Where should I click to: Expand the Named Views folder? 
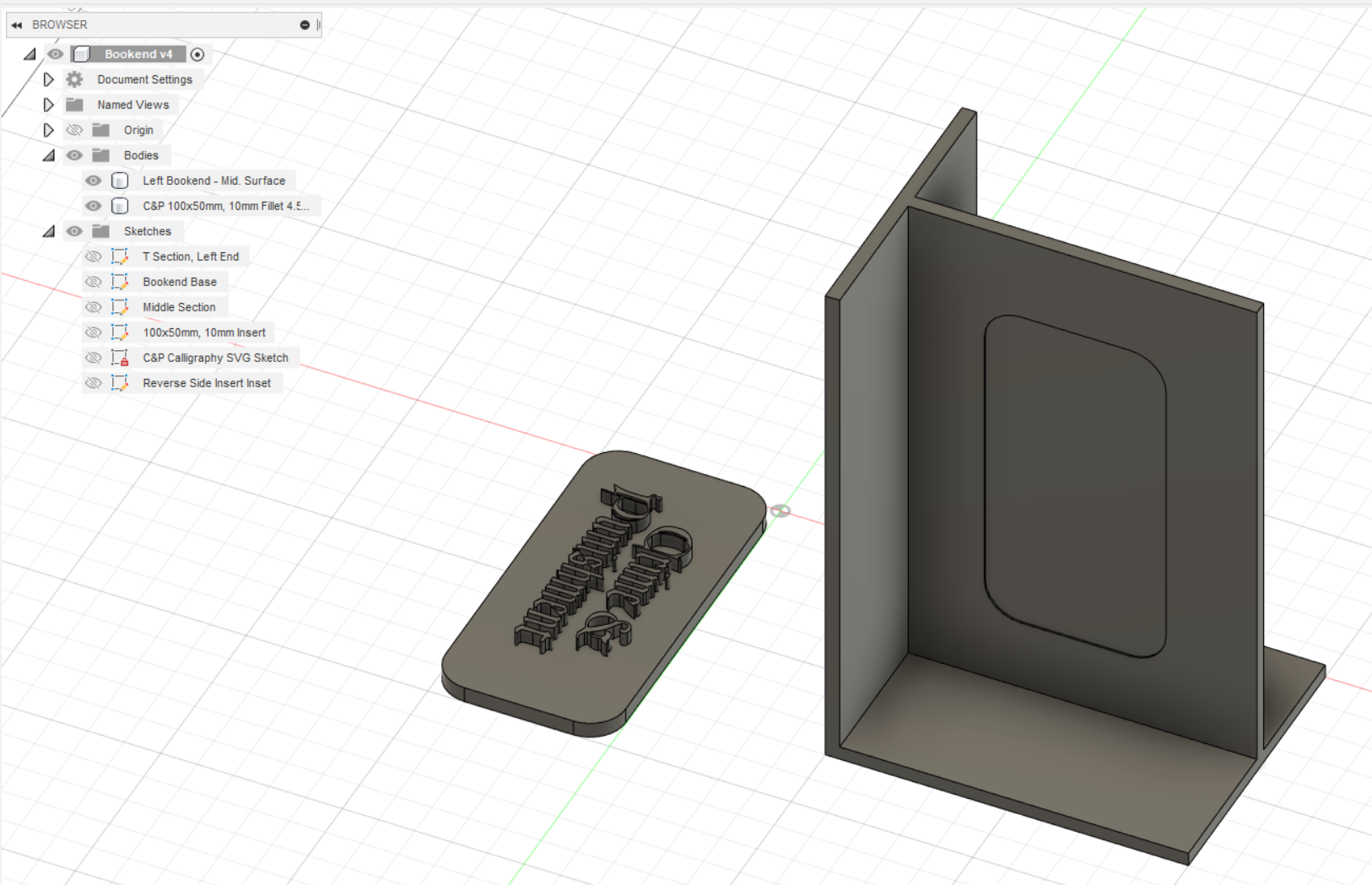pyautogui.click(x=48, y=104)
